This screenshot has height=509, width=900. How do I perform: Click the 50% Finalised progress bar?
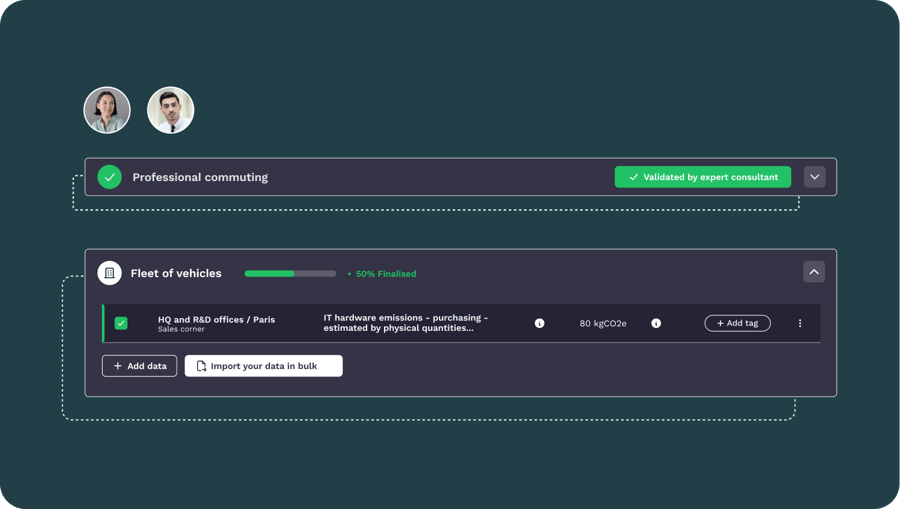(290, 274)
